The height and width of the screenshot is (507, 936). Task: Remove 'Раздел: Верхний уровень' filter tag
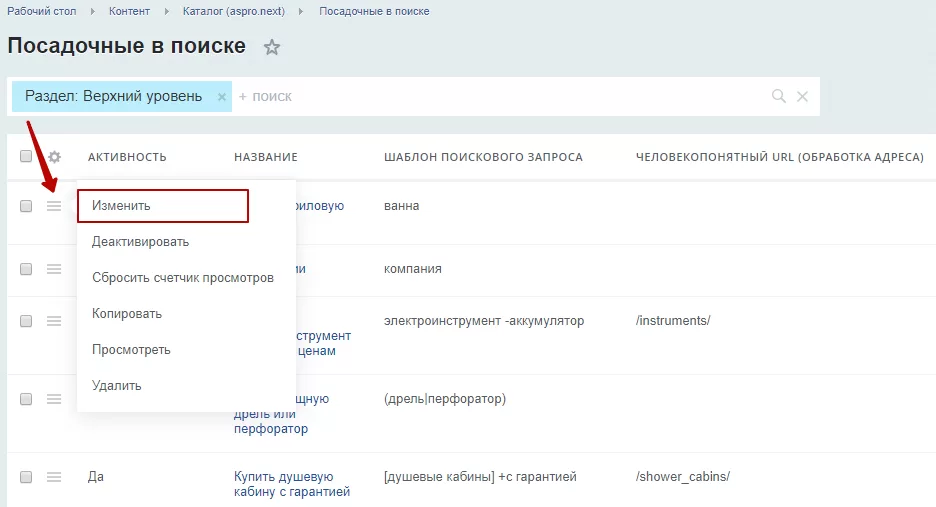click(221, 97)
